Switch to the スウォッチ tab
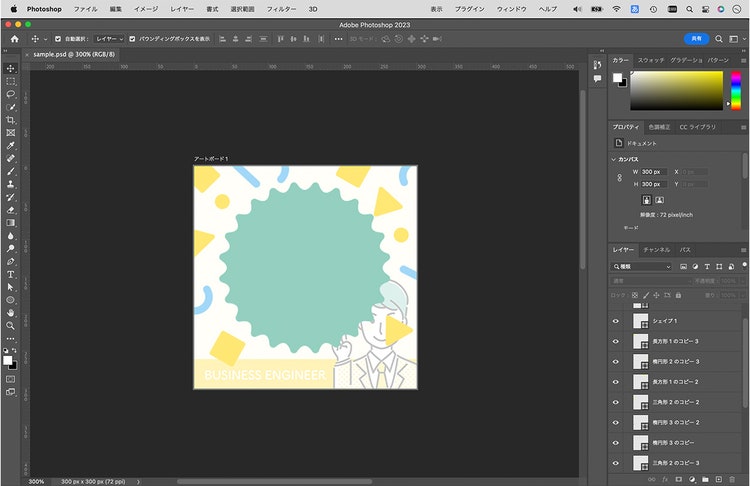 [x=651, y=60]
